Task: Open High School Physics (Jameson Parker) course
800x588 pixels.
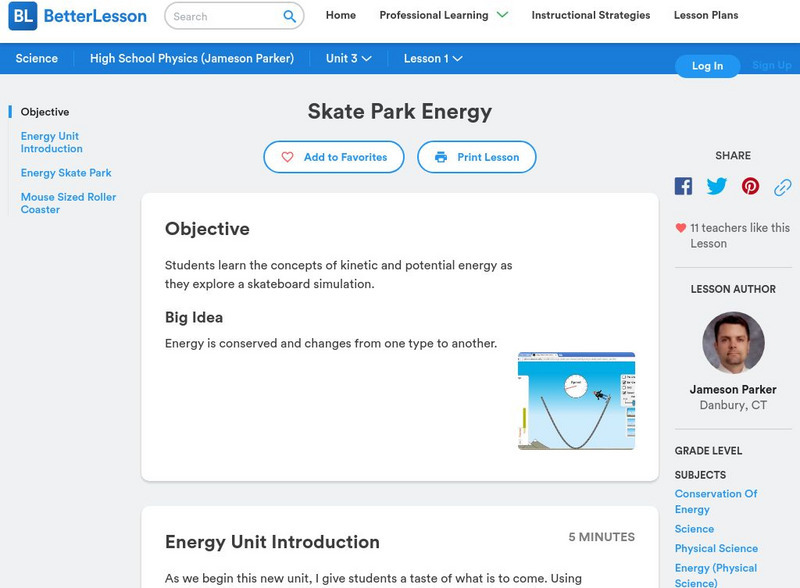Action: coord(192,58)
